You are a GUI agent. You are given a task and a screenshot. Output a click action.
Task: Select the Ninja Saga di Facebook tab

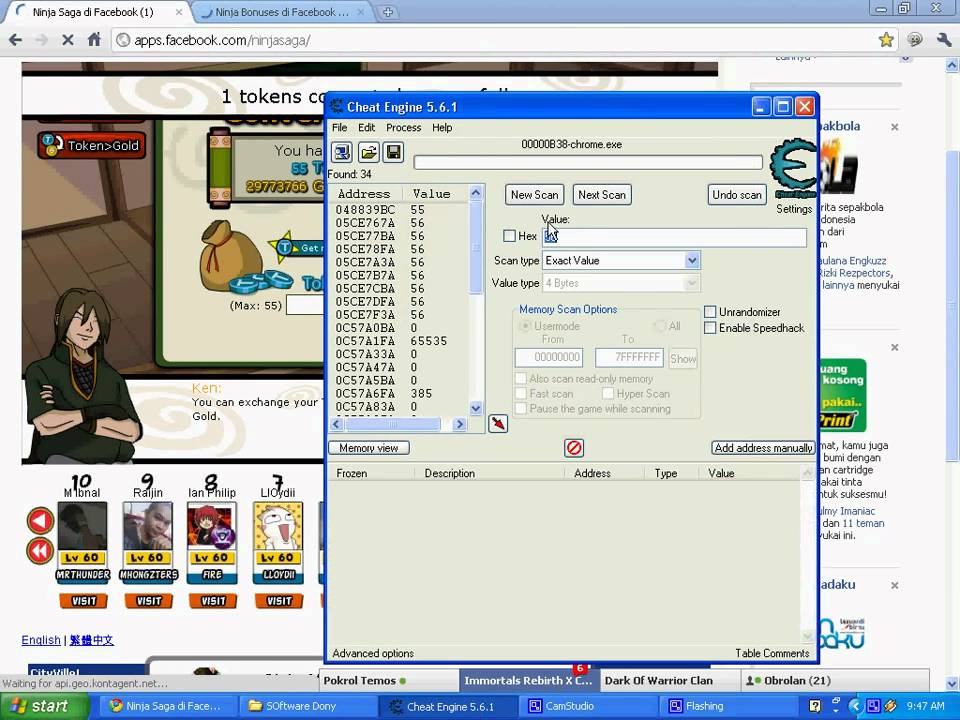pyautogui.click(x=92, y=12)
